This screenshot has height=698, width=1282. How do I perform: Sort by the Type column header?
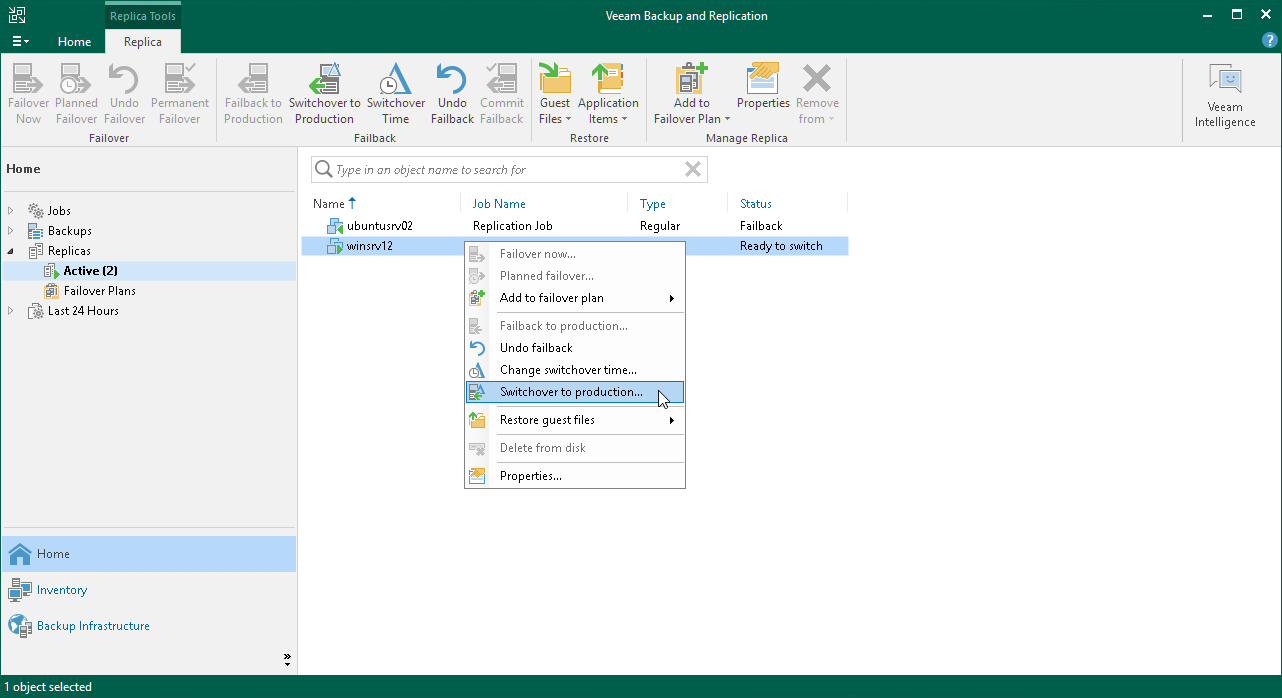[x=653, y=204]
